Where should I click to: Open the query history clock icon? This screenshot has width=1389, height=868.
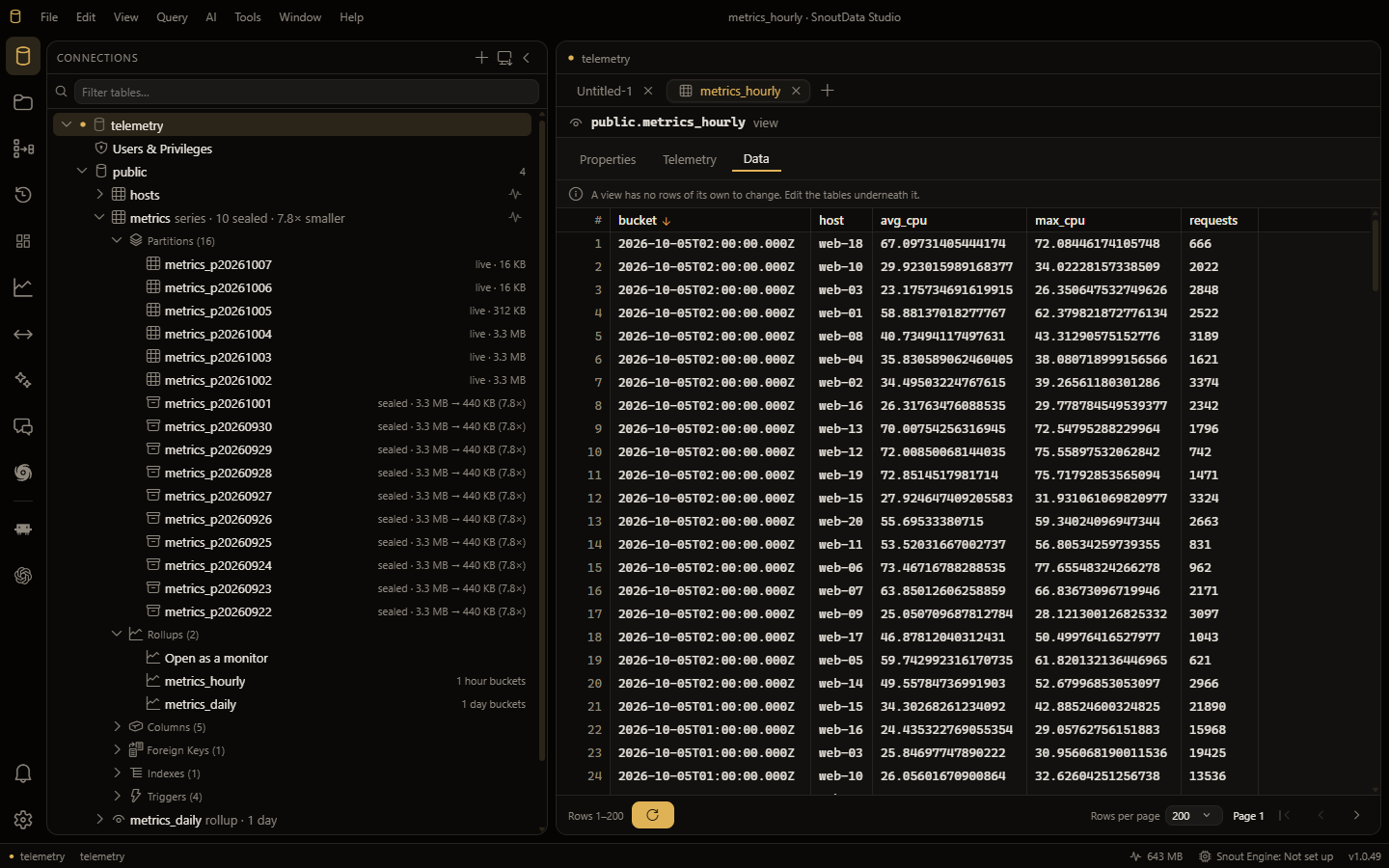23,195
